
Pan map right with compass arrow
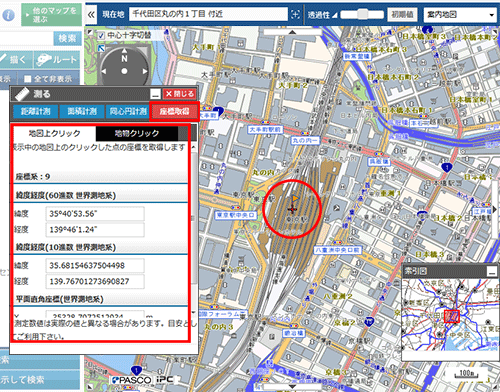click(x=145, y=71)
